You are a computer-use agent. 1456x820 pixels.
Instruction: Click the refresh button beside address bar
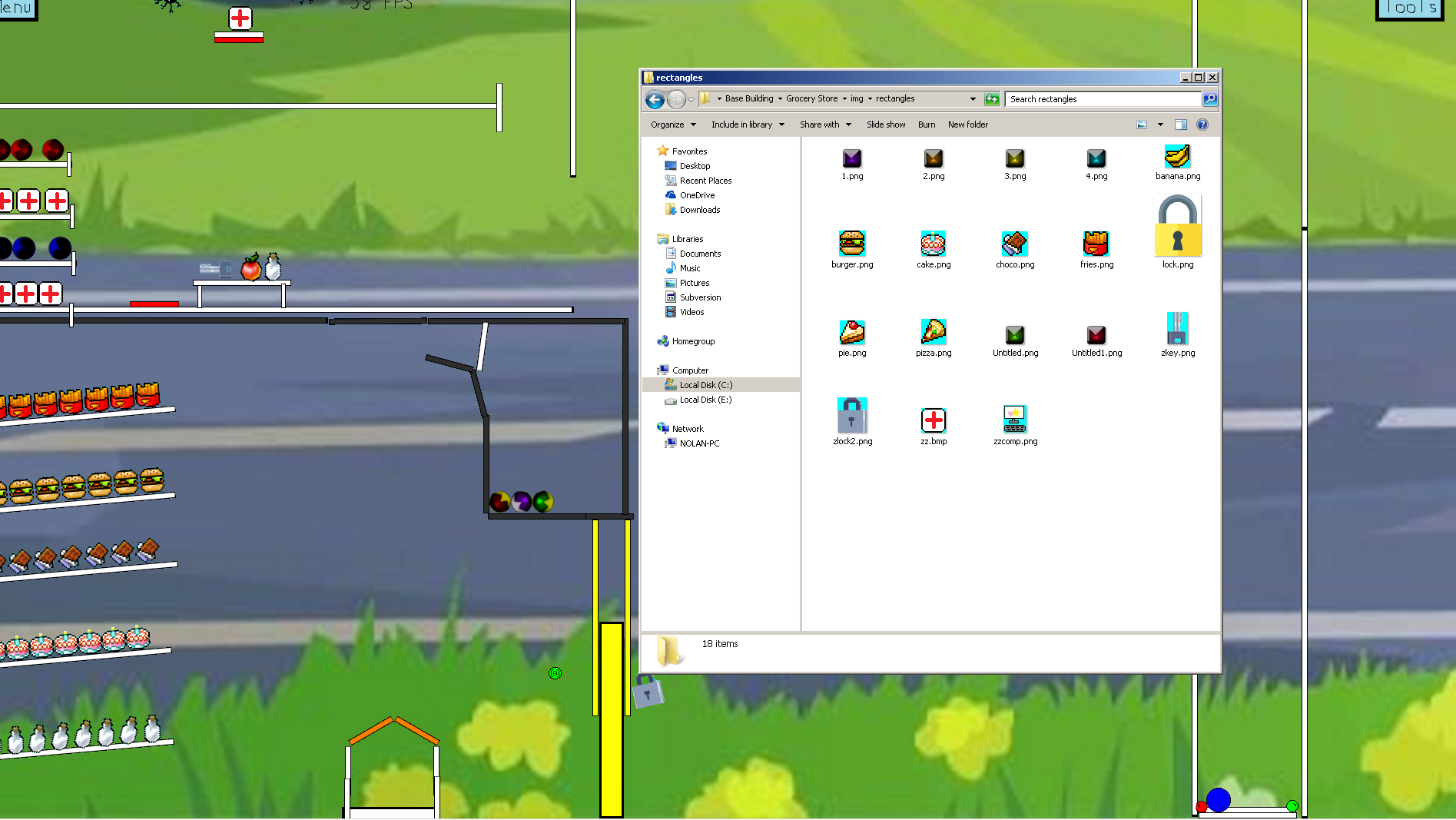click(x=992, y=99)
